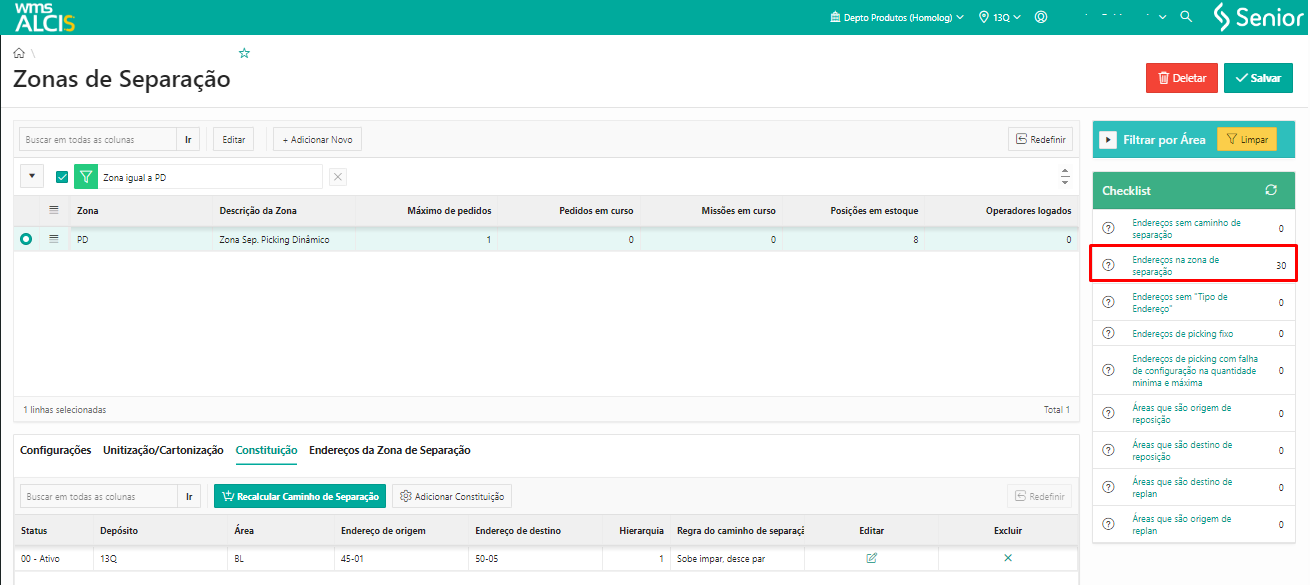Screen dimensions: 1310x585
Task: Toggle the filter up/down arrows at grid right
Action: coord(1065,177)
